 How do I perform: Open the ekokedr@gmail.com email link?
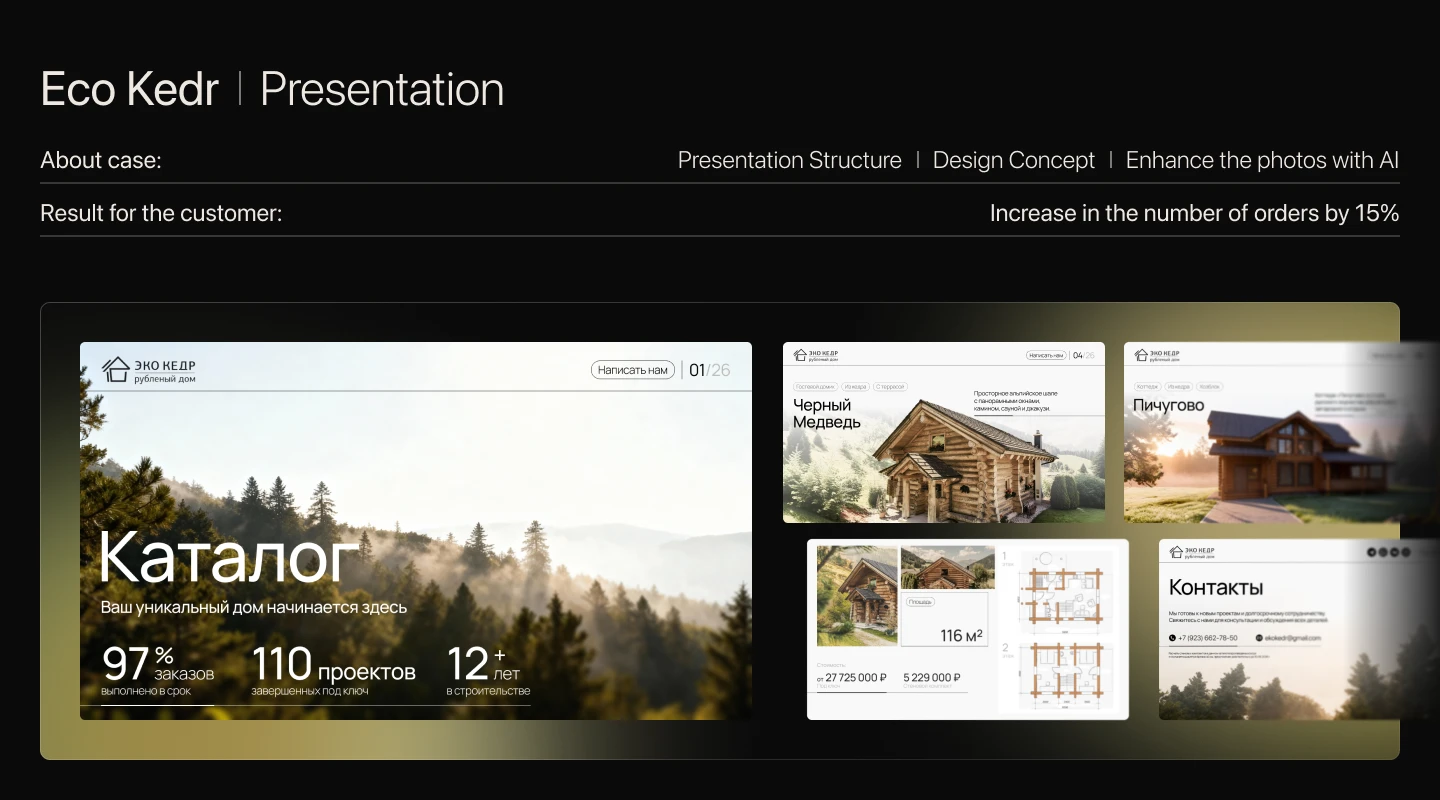[1293, 638]
